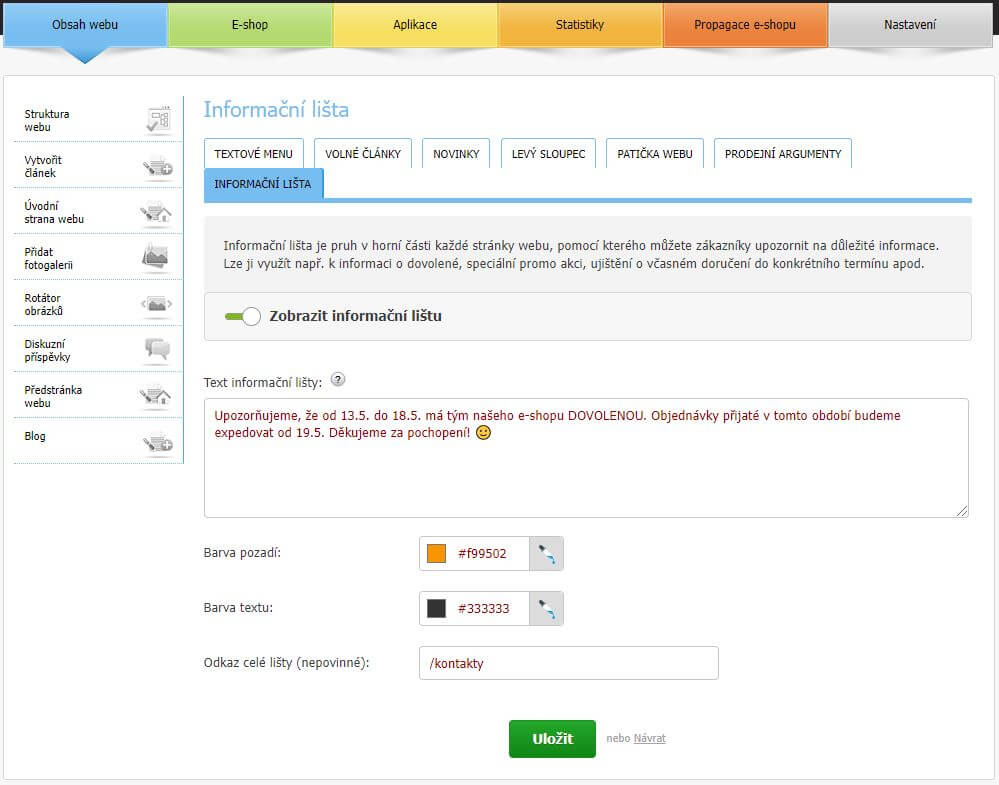
Task: Open eyedropper picker for Barva textu
Action: [546, 609]
